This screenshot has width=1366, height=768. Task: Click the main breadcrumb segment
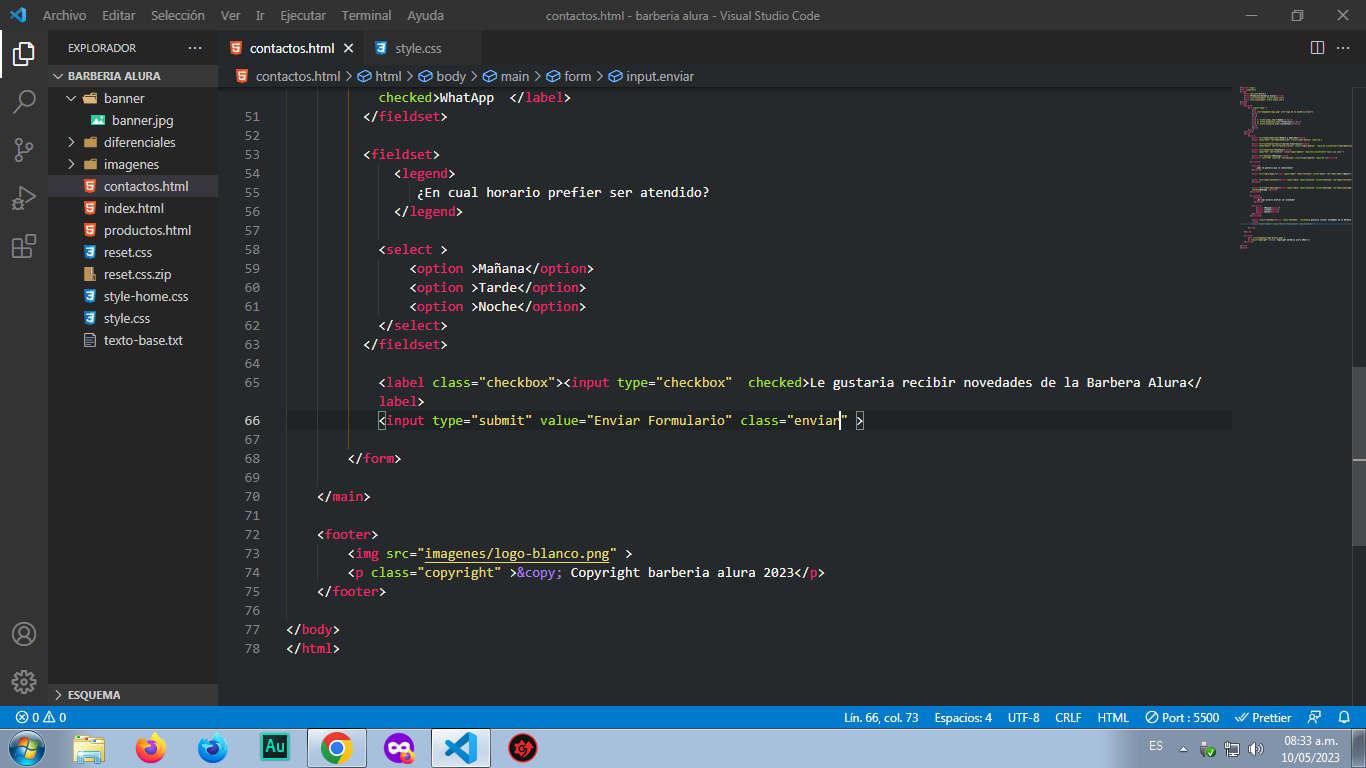coord(506,76)
